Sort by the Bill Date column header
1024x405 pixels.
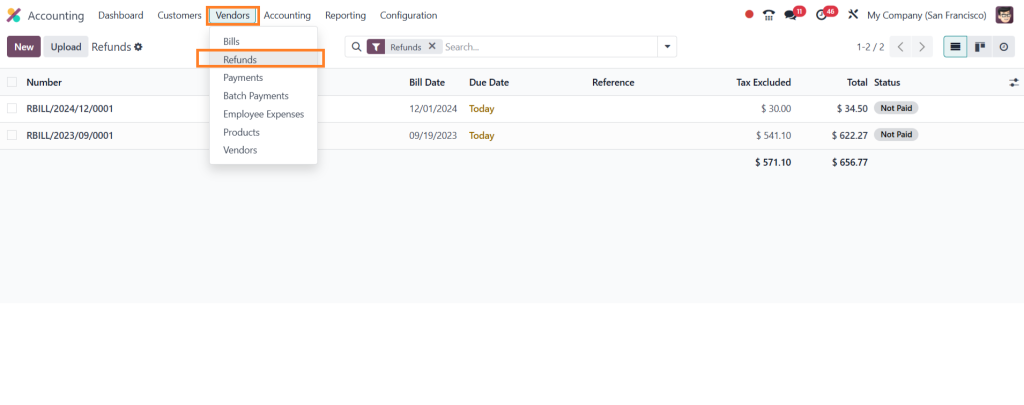point(427,82)
